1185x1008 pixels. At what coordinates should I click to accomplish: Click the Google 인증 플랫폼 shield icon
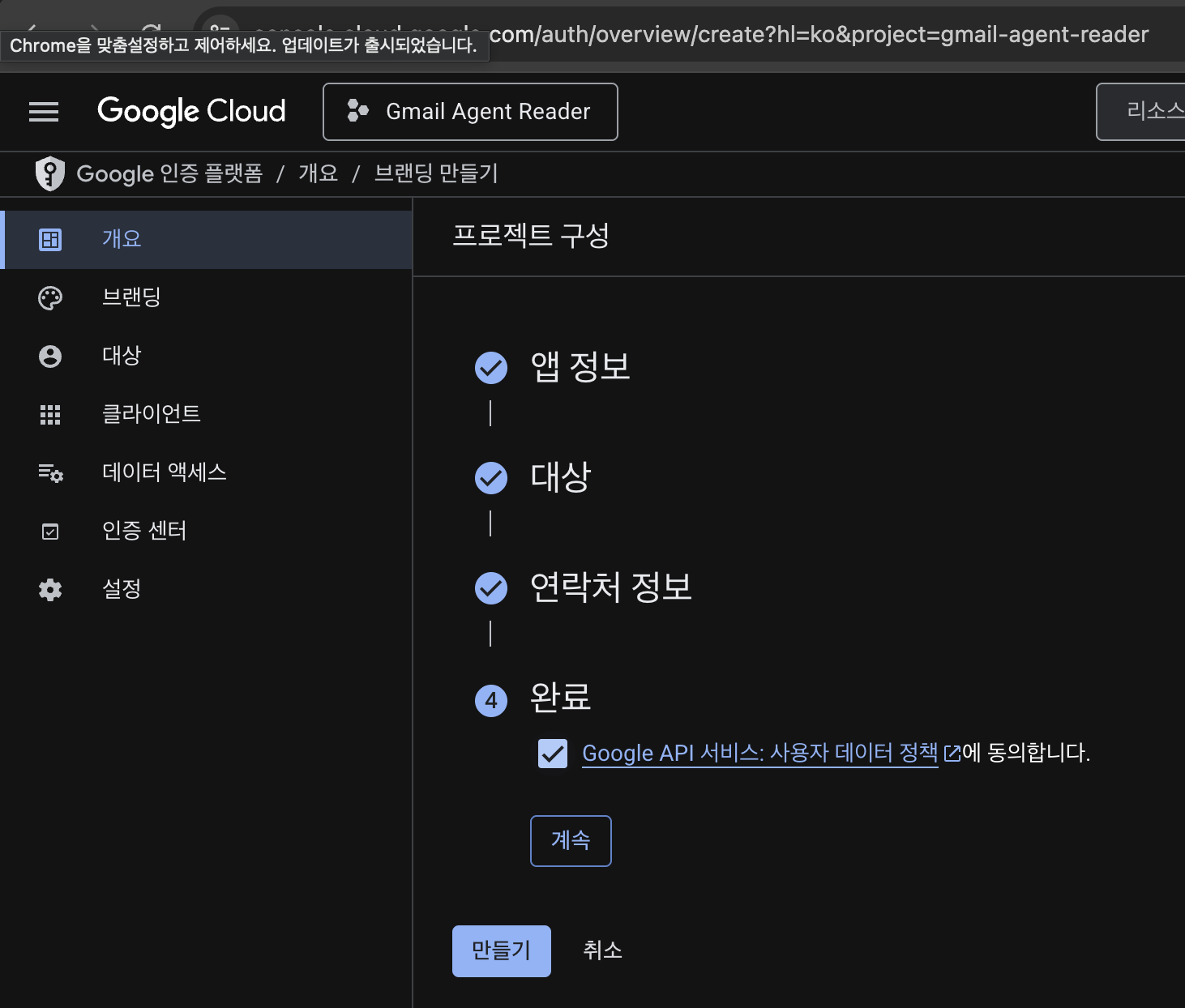[50, 173]
